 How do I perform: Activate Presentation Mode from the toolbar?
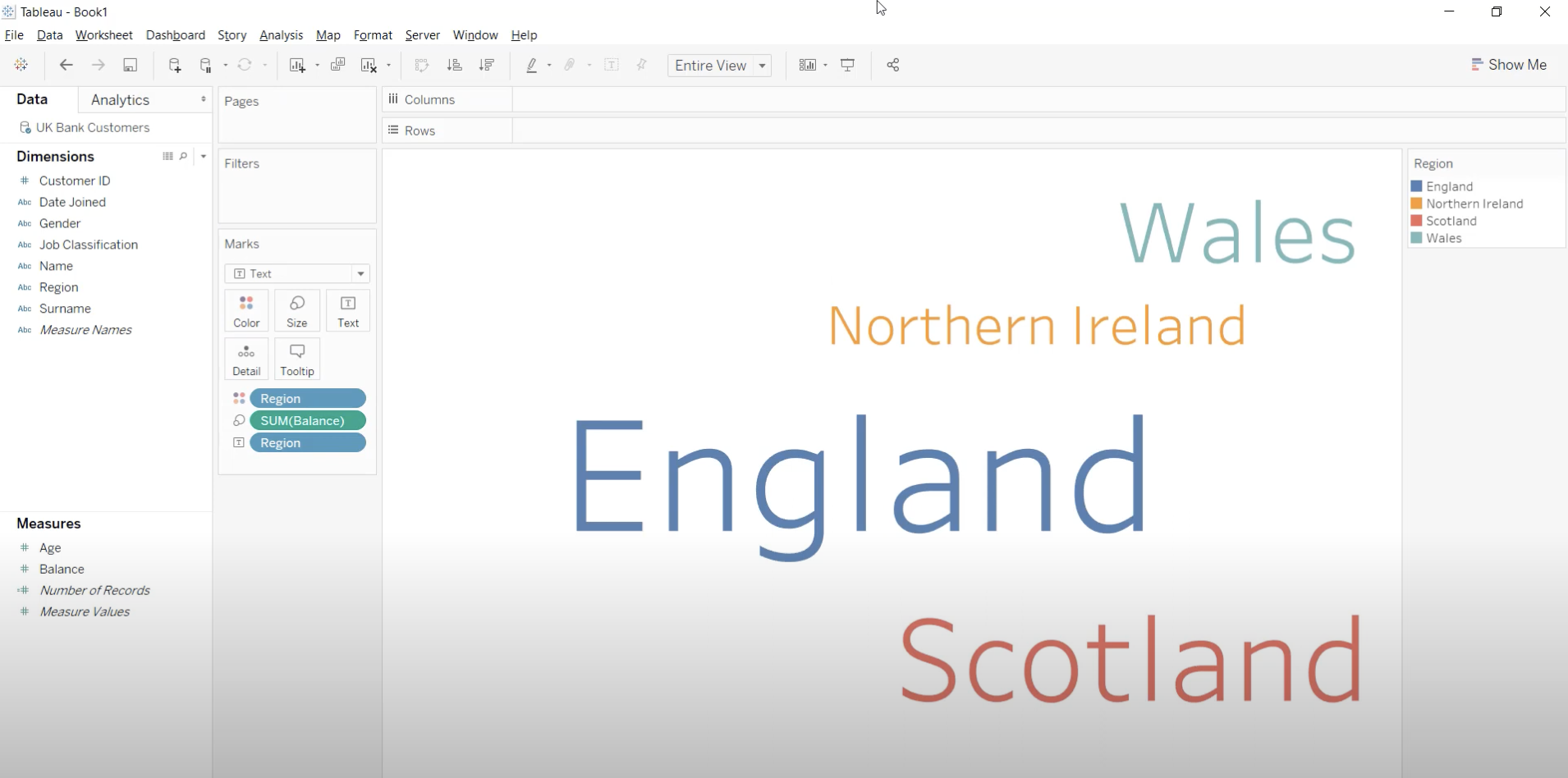coord(846,65)
